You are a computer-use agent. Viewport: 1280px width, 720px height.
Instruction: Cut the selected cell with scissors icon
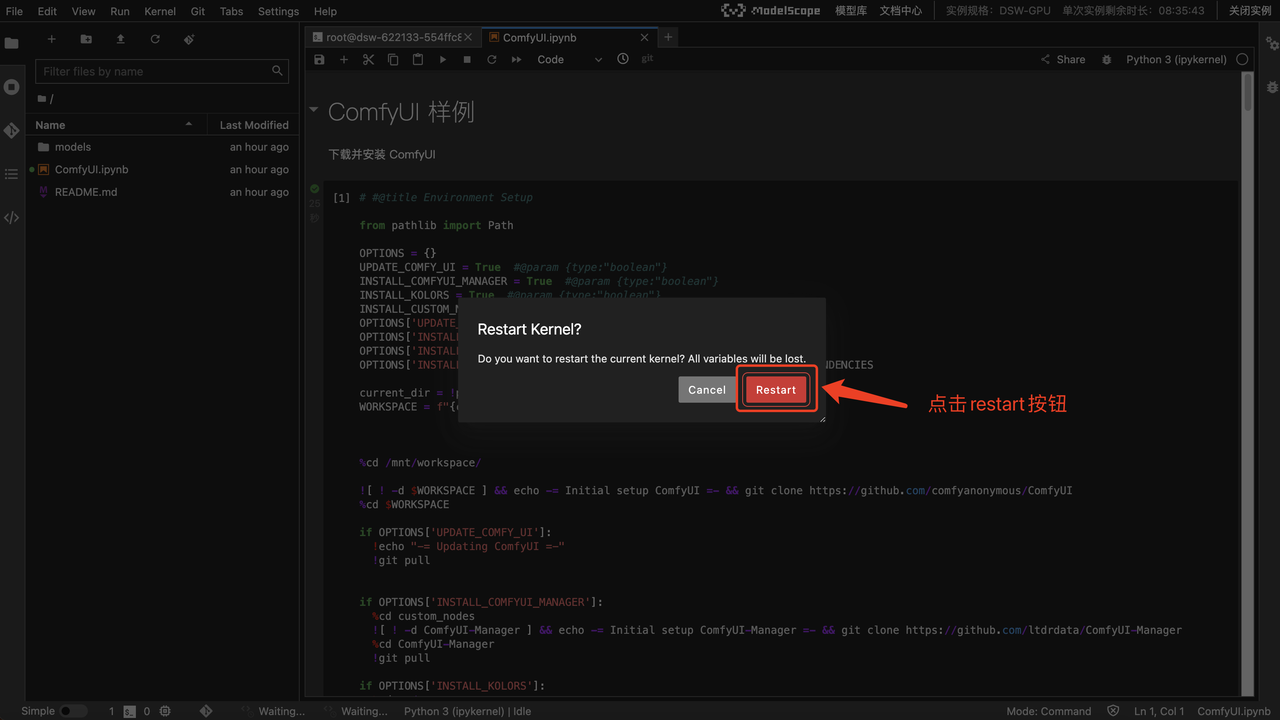point(368,59)
